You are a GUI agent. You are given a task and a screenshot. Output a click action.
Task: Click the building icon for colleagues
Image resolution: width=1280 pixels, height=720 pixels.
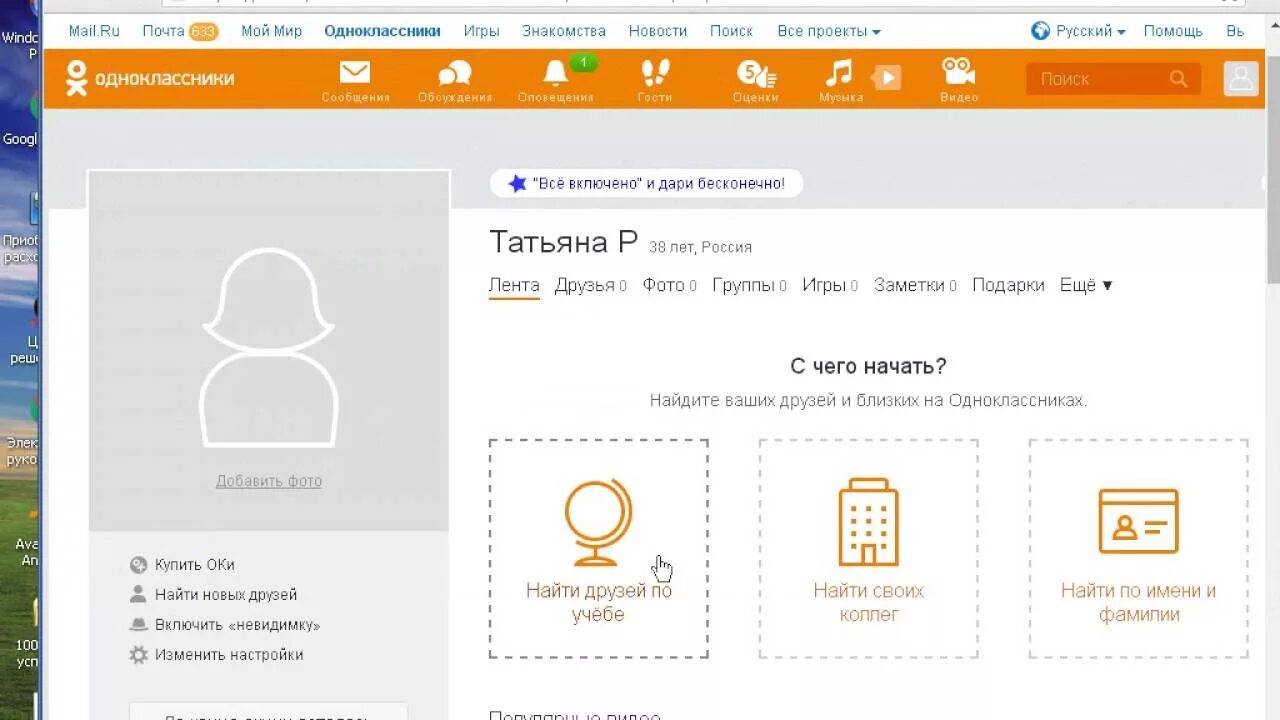coord(868,522)
